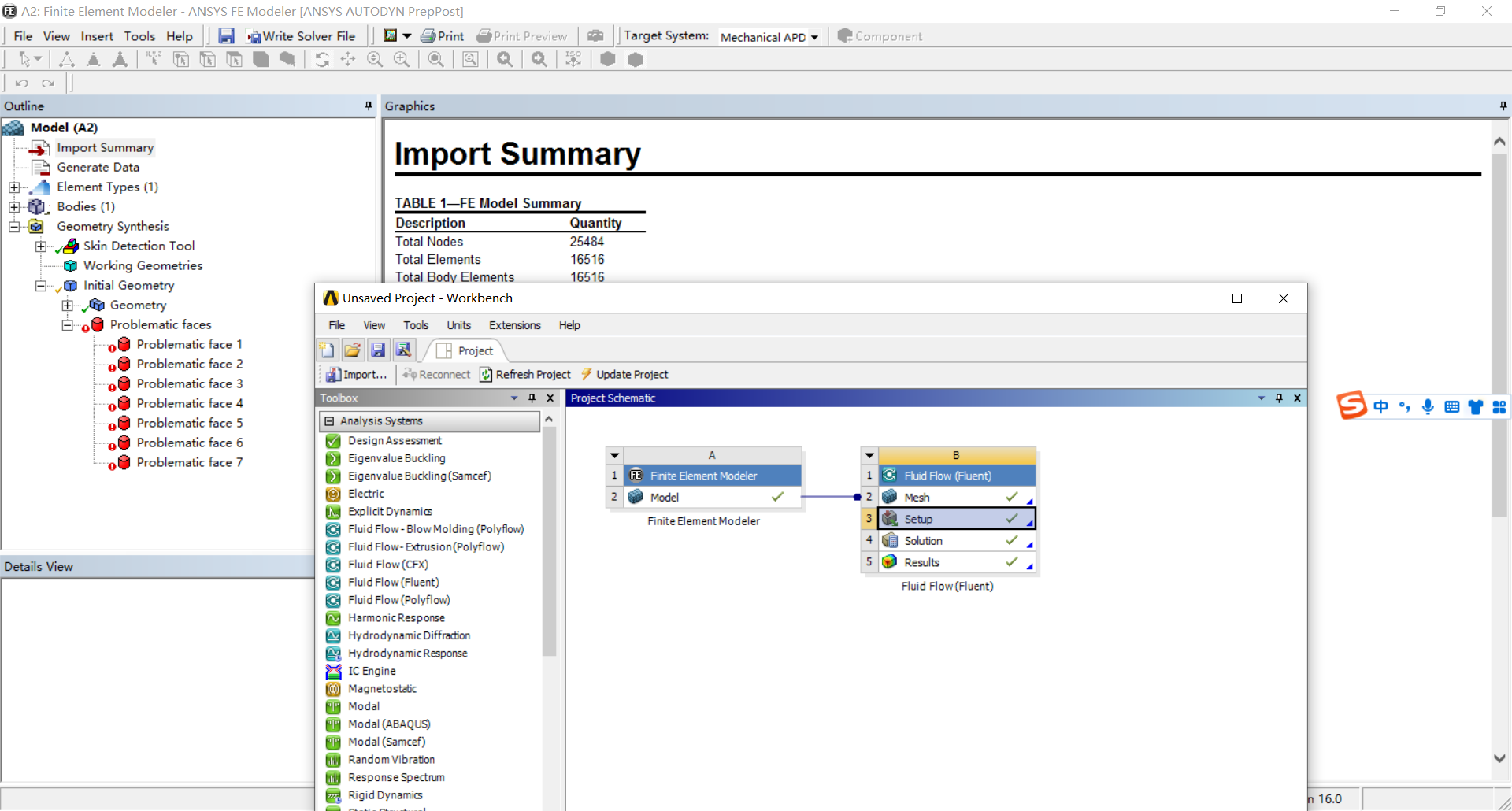Viewport: 1512px width, 811px height.
Task: Click Write Solver File button
Action: [301, 36]
